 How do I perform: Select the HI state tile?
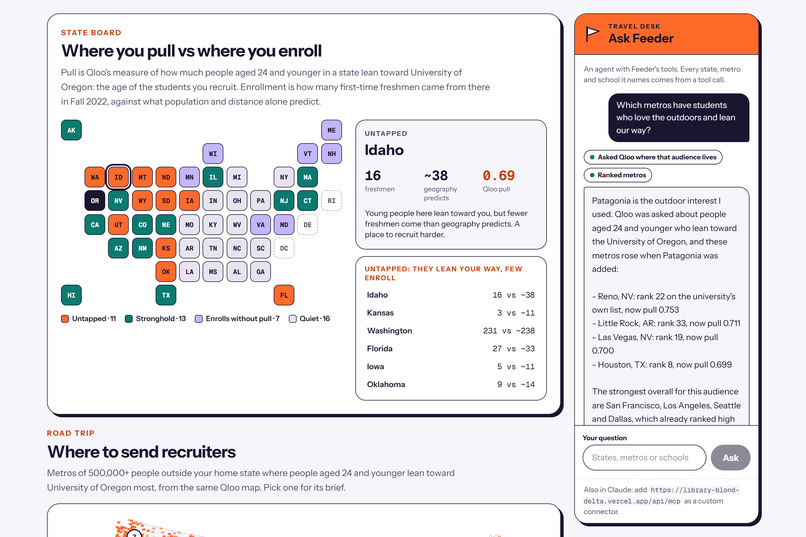point(71,295)
